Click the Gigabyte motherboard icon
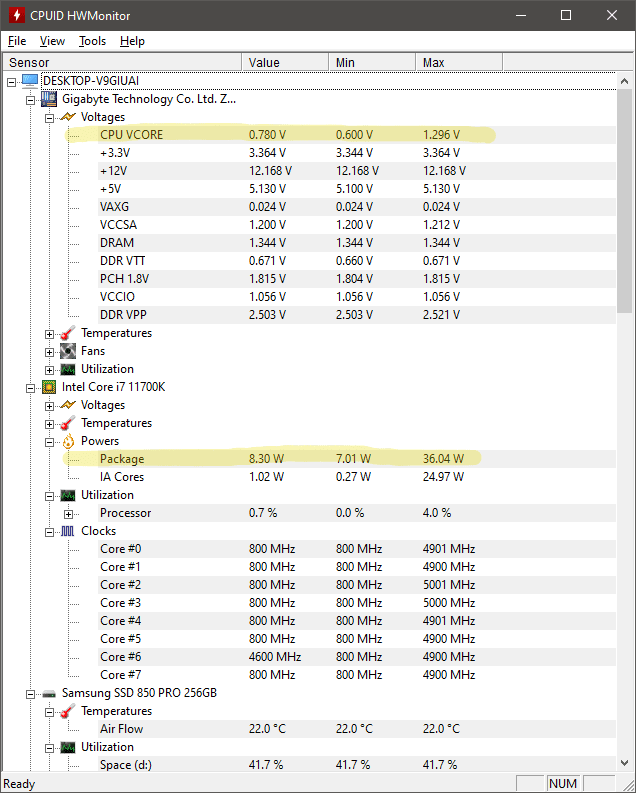 [x=49, y=99]
